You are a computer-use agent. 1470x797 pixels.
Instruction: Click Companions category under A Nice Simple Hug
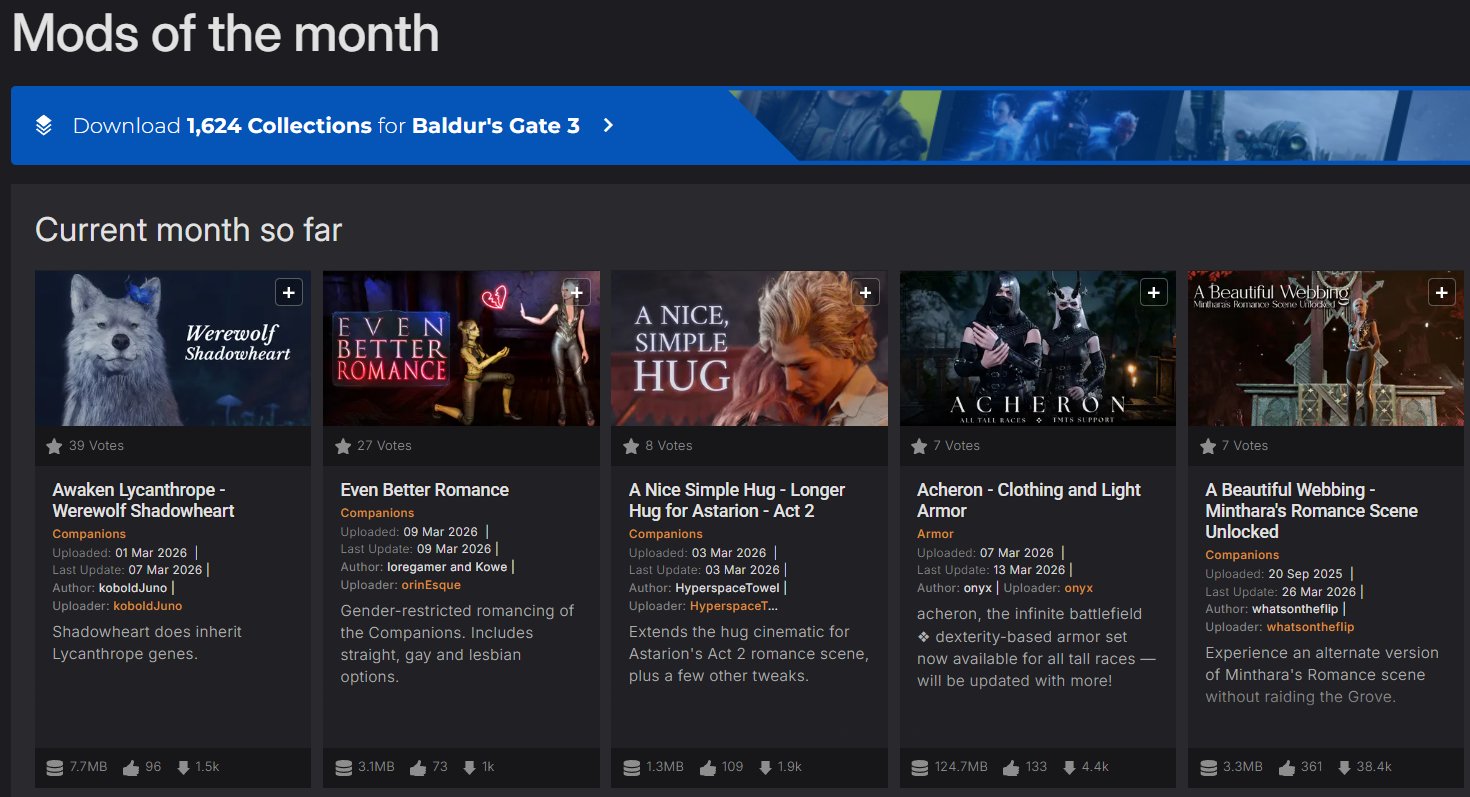pos(666,534)
